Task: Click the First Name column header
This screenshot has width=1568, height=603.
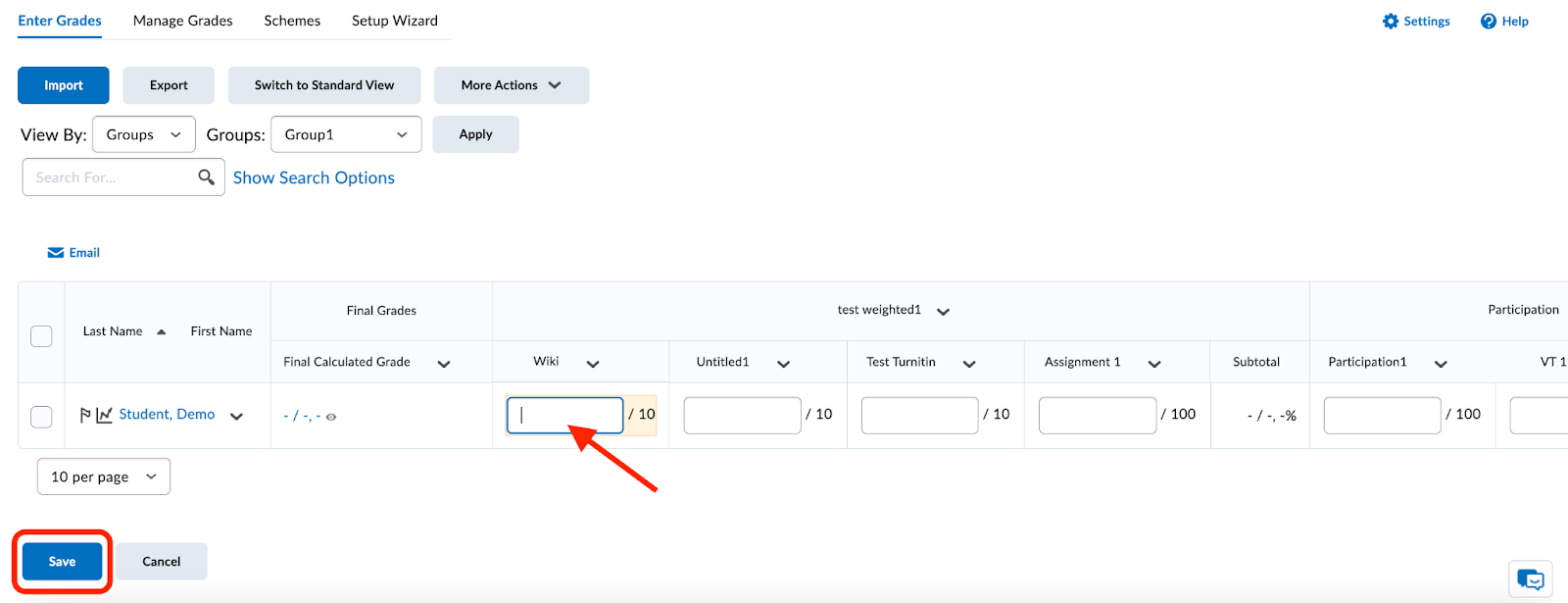Action: pyautogui.click(x=221, y=331)
